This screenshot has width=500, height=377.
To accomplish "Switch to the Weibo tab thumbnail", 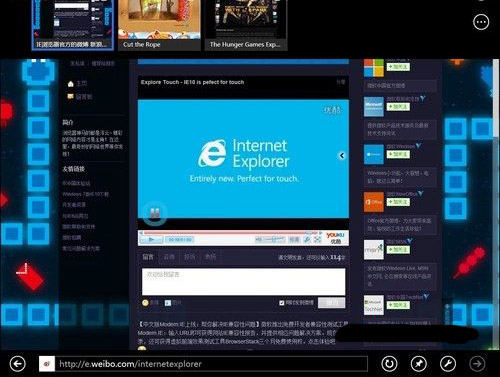I will pos(73,25).
